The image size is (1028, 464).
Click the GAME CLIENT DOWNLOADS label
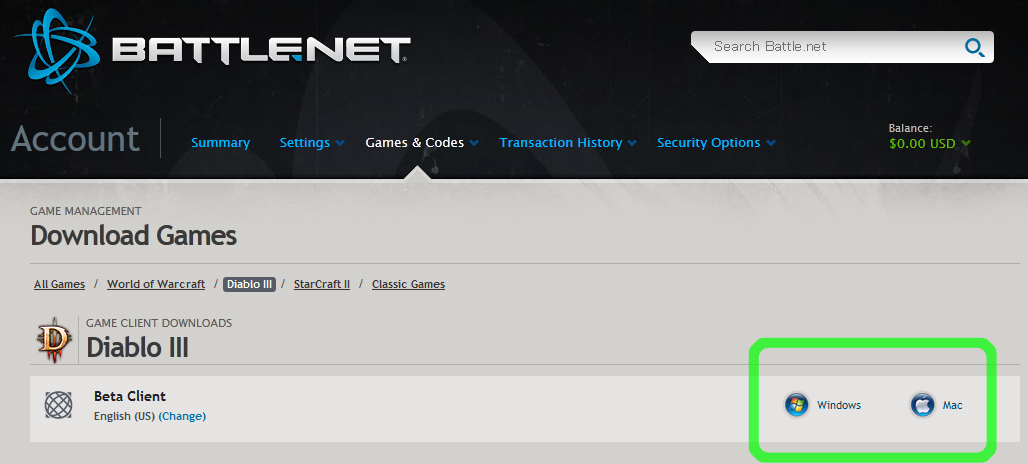(x=159, y=323)
